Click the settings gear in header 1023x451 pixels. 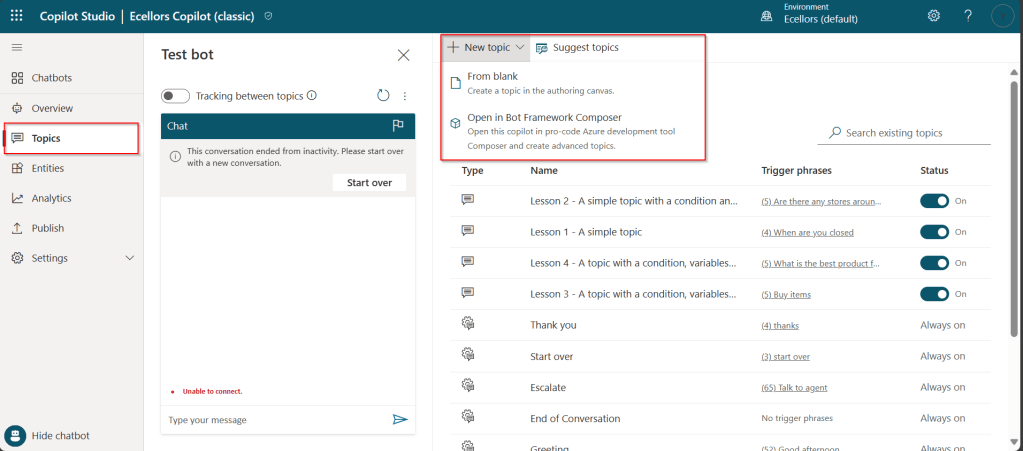pos(933,16)
